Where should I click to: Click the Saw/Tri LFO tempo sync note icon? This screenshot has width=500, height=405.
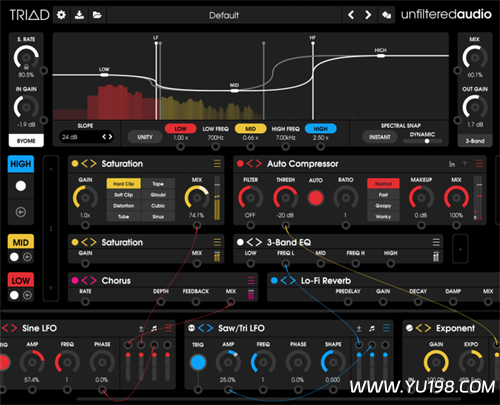point(372,329)
